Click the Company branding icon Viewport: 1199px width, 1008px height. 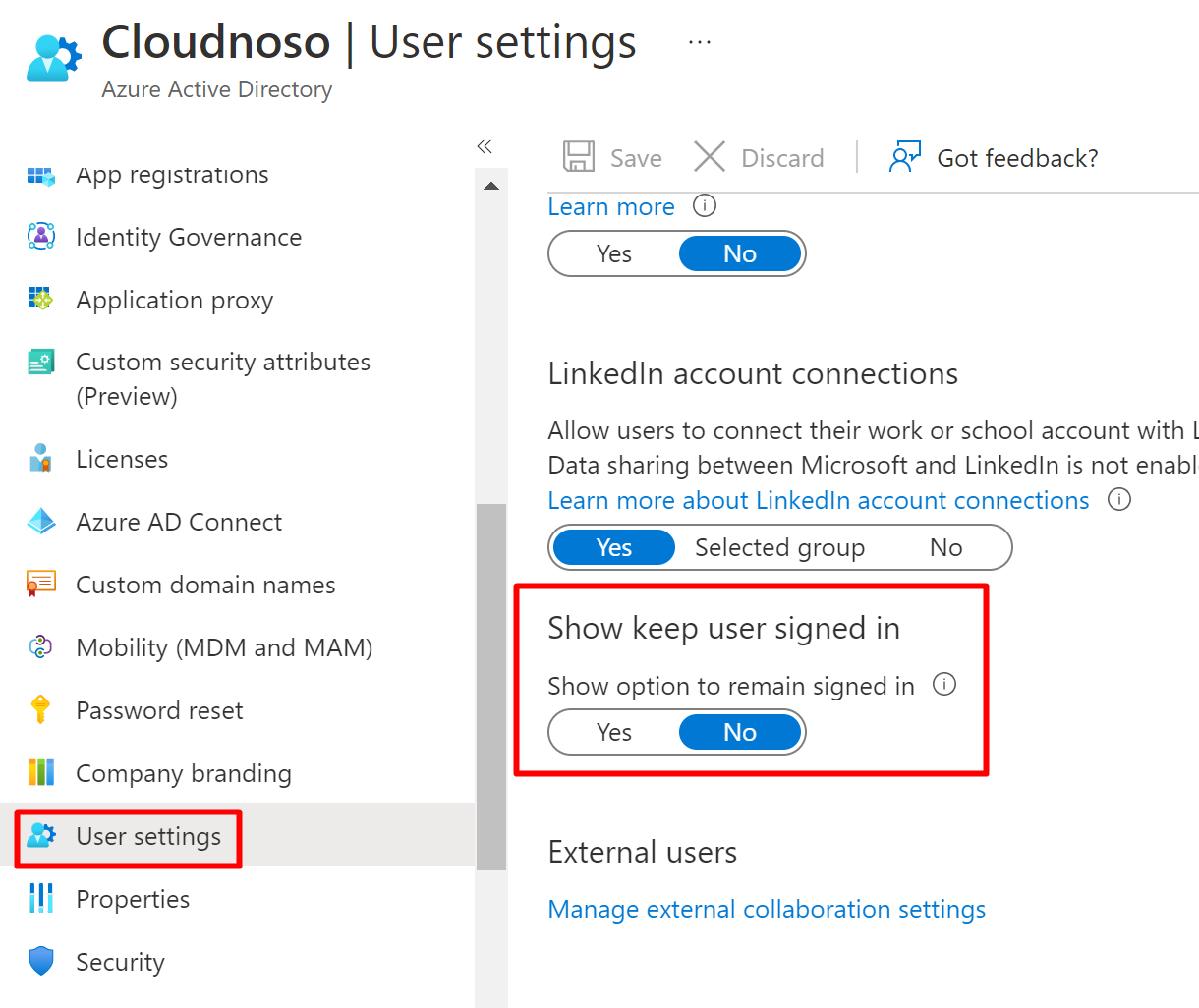[x=41, y=772]
